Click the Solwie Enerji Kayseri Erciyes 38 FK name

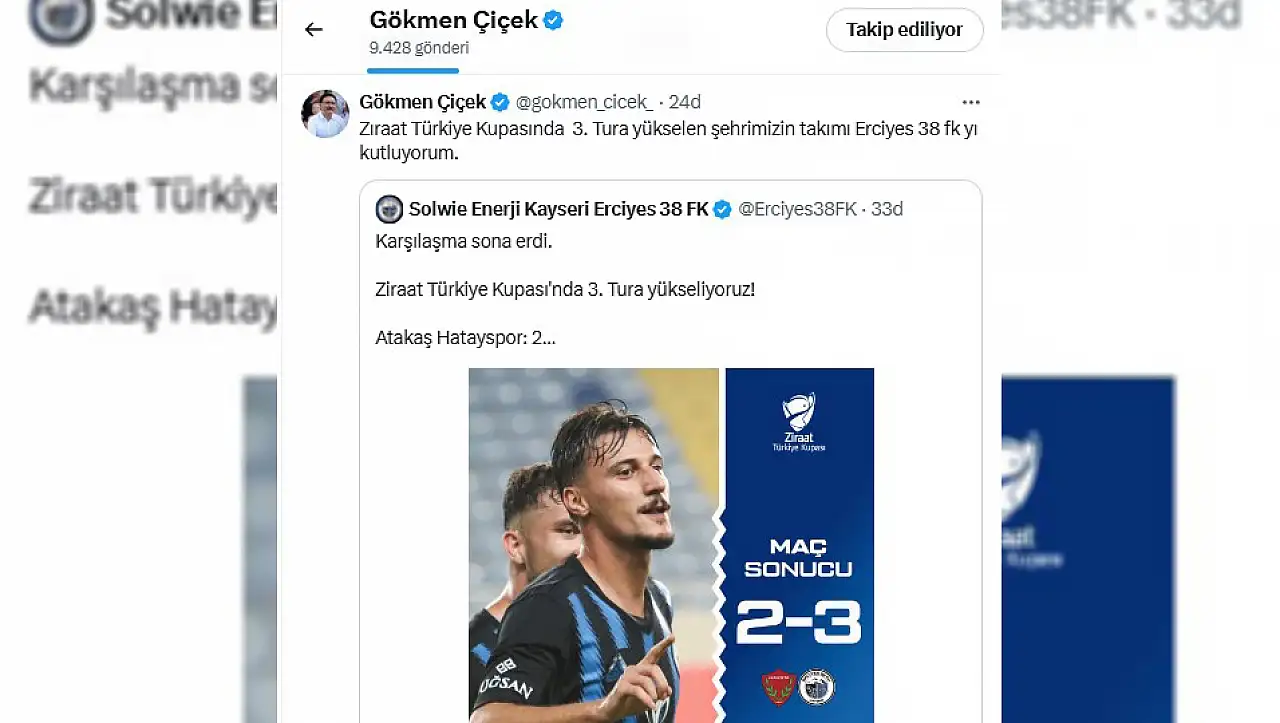(558, 209)
